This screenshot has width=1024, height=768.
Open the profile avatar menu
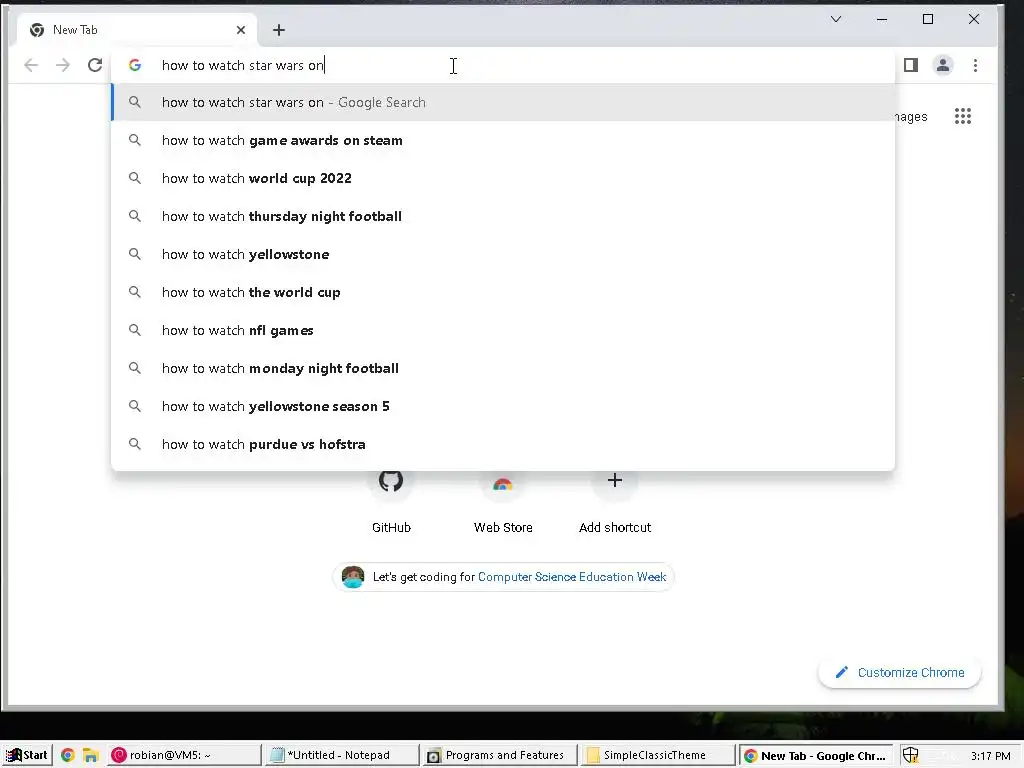[943, 65]
